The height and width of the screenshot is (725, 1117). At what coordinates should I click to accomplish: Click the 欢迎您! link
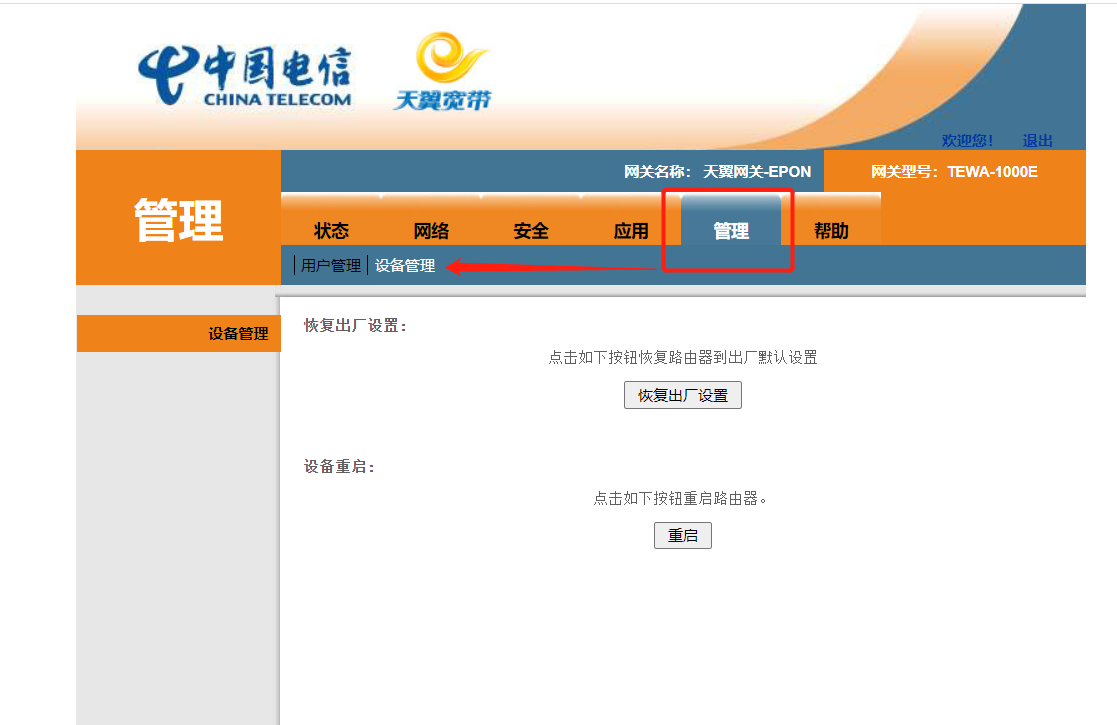(967, 141)
